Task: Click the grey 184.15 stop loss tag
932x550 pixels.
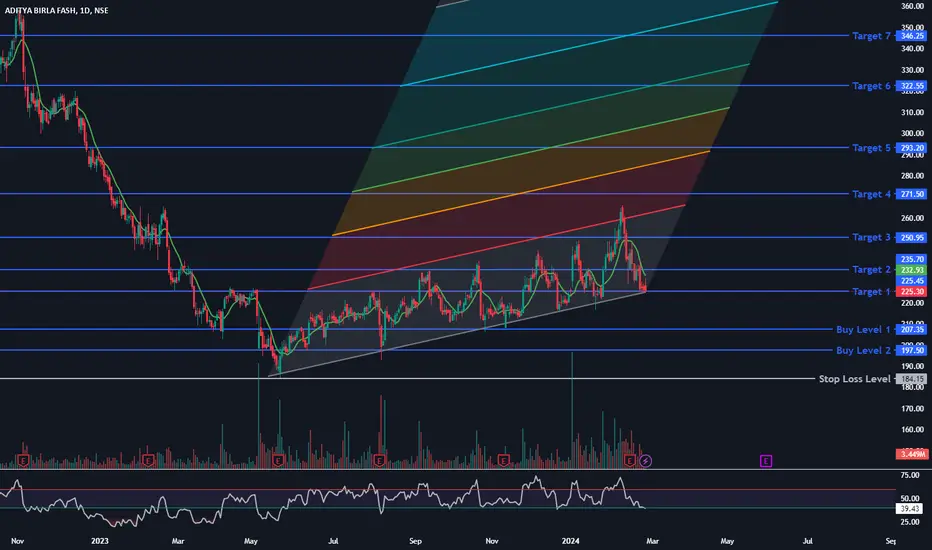Action: [x=912, y=379]
